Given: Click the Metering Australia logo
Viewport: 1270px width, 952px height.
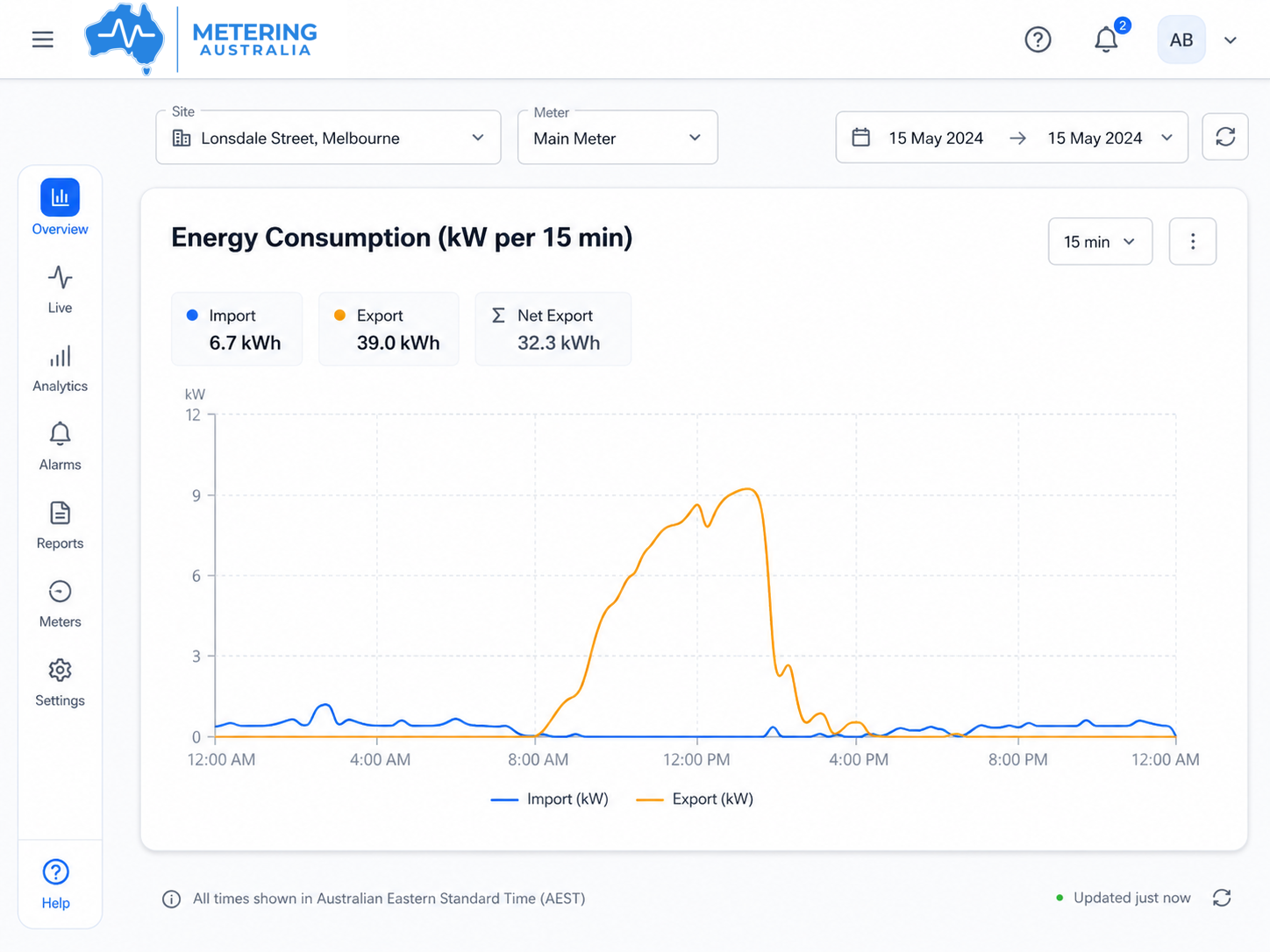Looking at the screenshot, I should [202, 39].
